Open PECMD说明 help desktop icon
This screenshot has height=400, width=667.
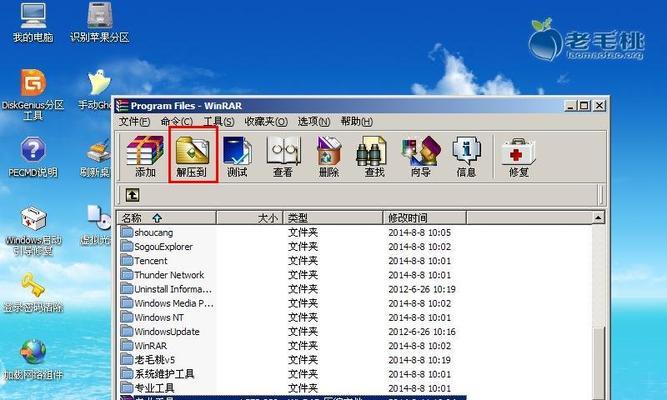[33, 157]
